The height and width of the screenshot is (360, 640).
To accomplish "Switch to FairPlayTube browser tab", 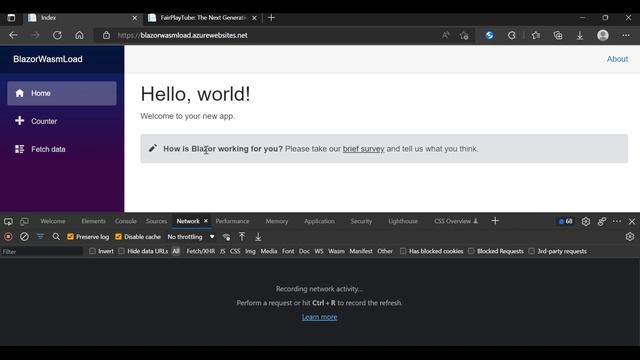I will (202, 18).
